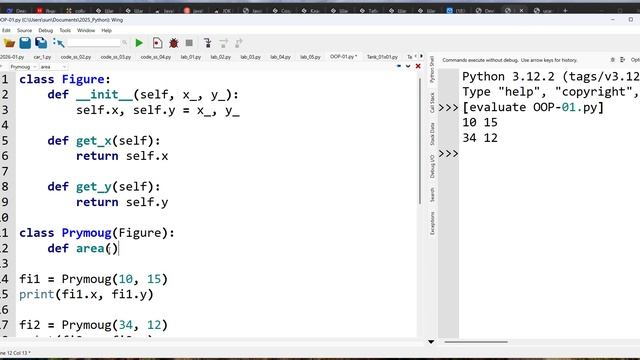640x360 pixels.
Task: Select the Stack Data vertical tab
Action: pyautogui.click(x=432, y=134)
